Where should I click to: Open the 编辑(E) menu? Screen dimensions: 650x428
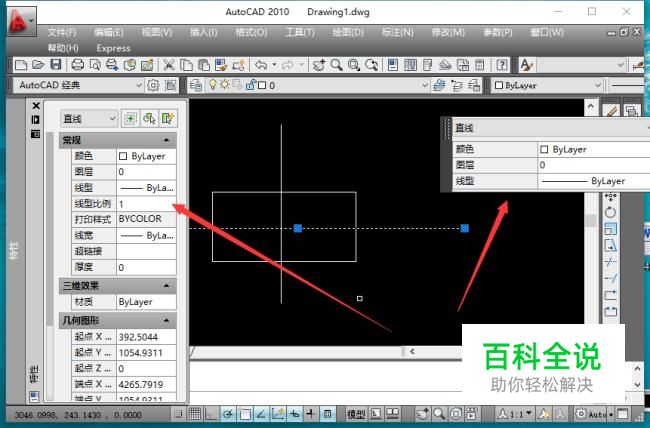108,32
